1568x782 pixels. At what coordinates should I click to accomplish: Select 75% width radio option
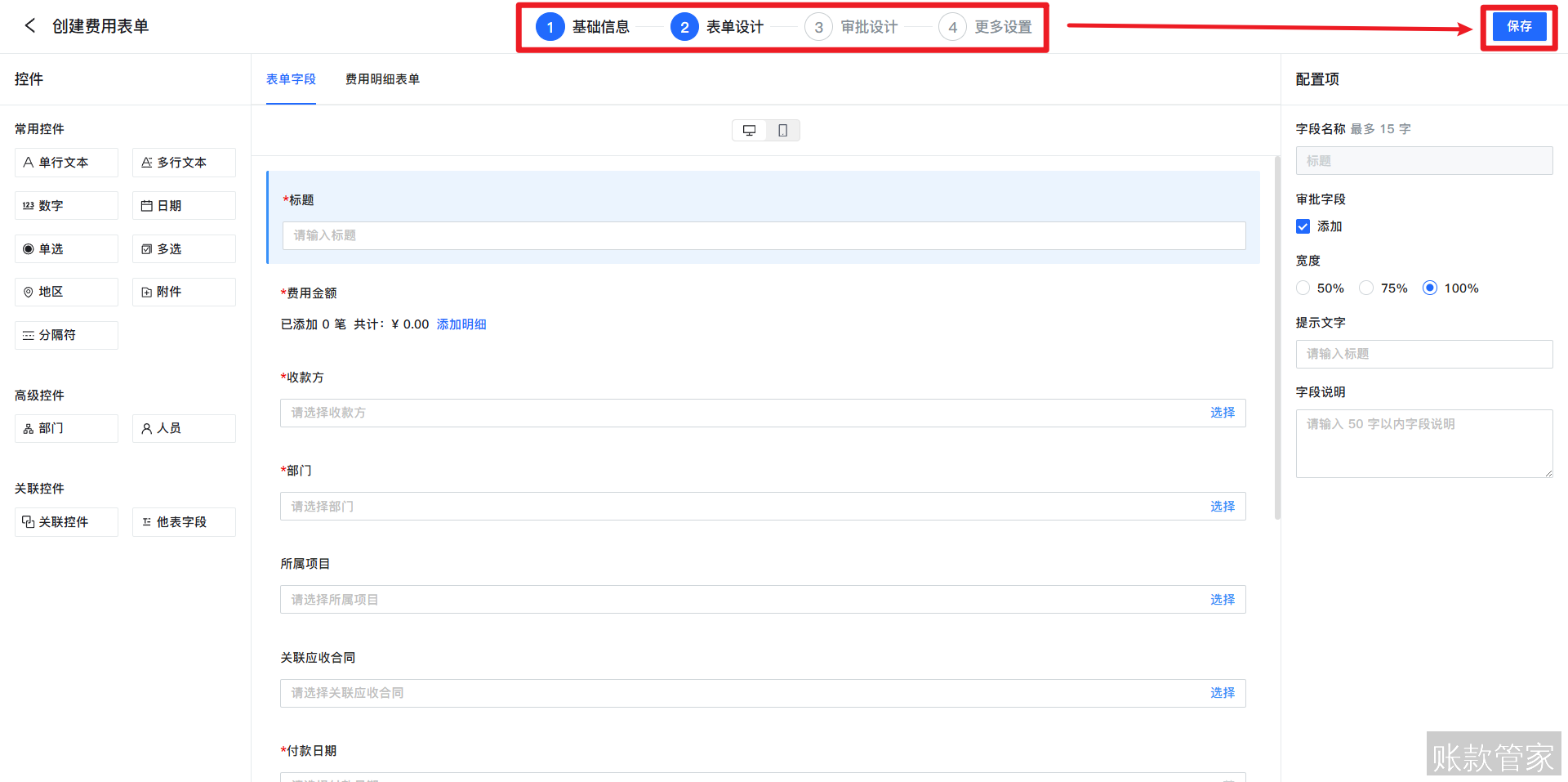1366,288
